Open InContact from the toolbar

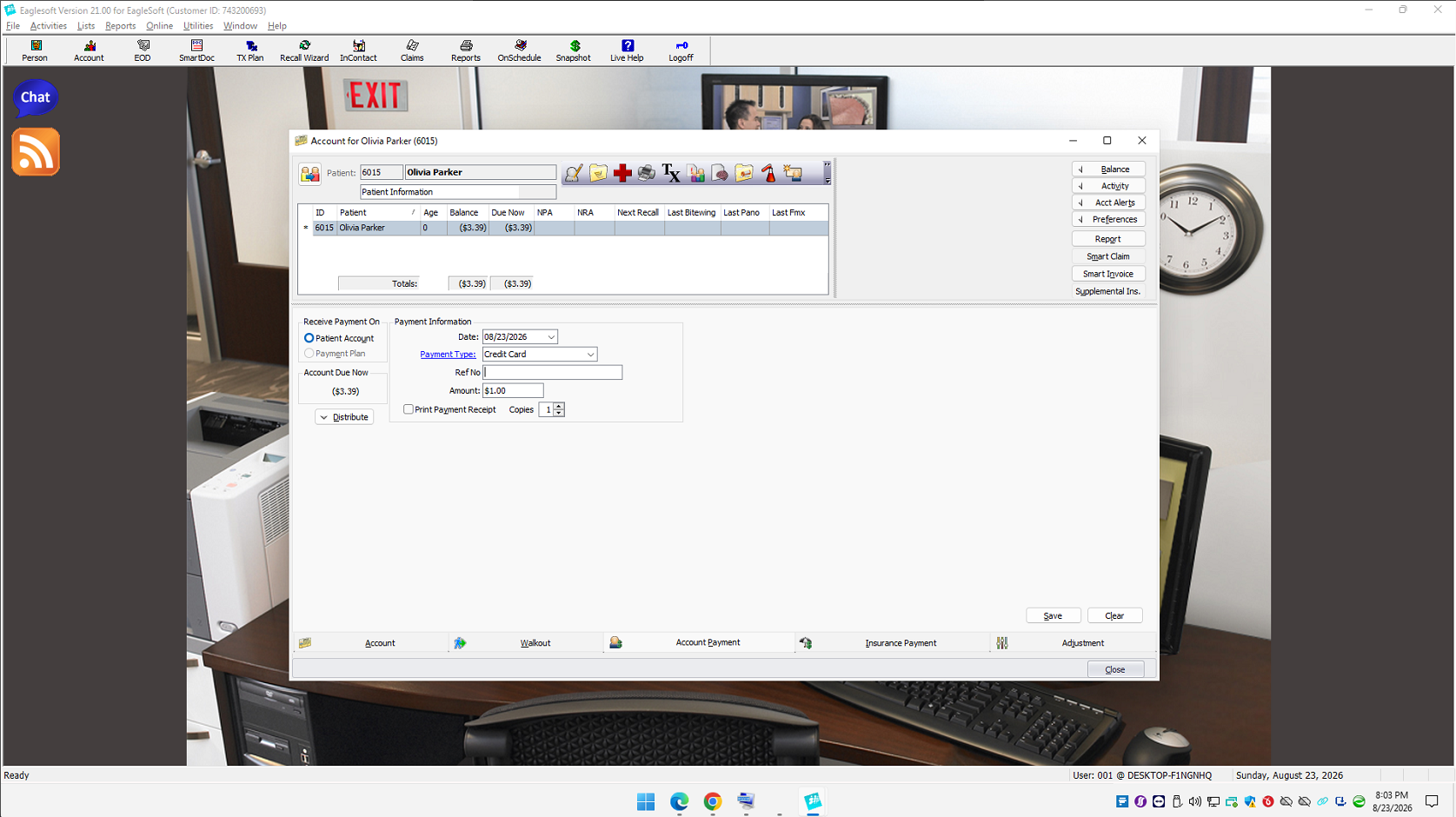point(358,50)
